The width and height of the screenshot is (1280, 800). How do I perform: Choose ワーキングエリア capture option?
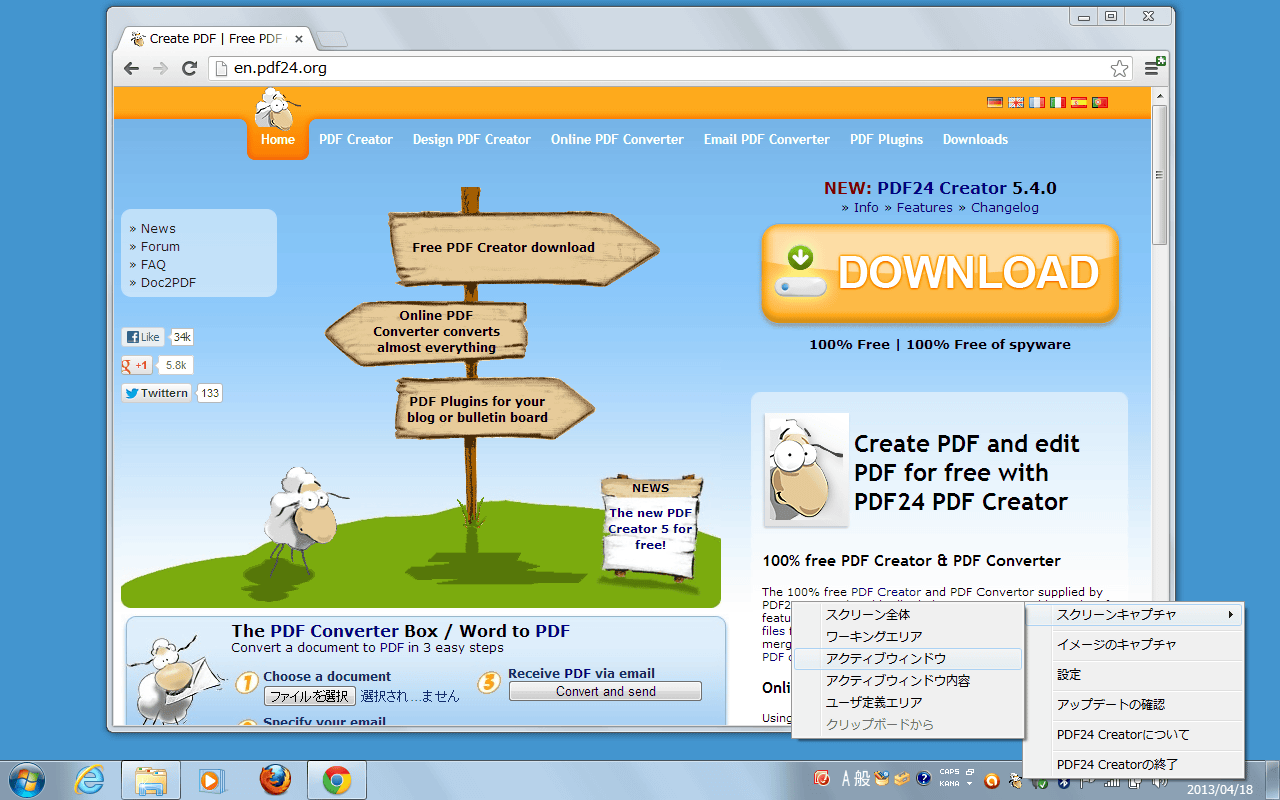point(908,636)
